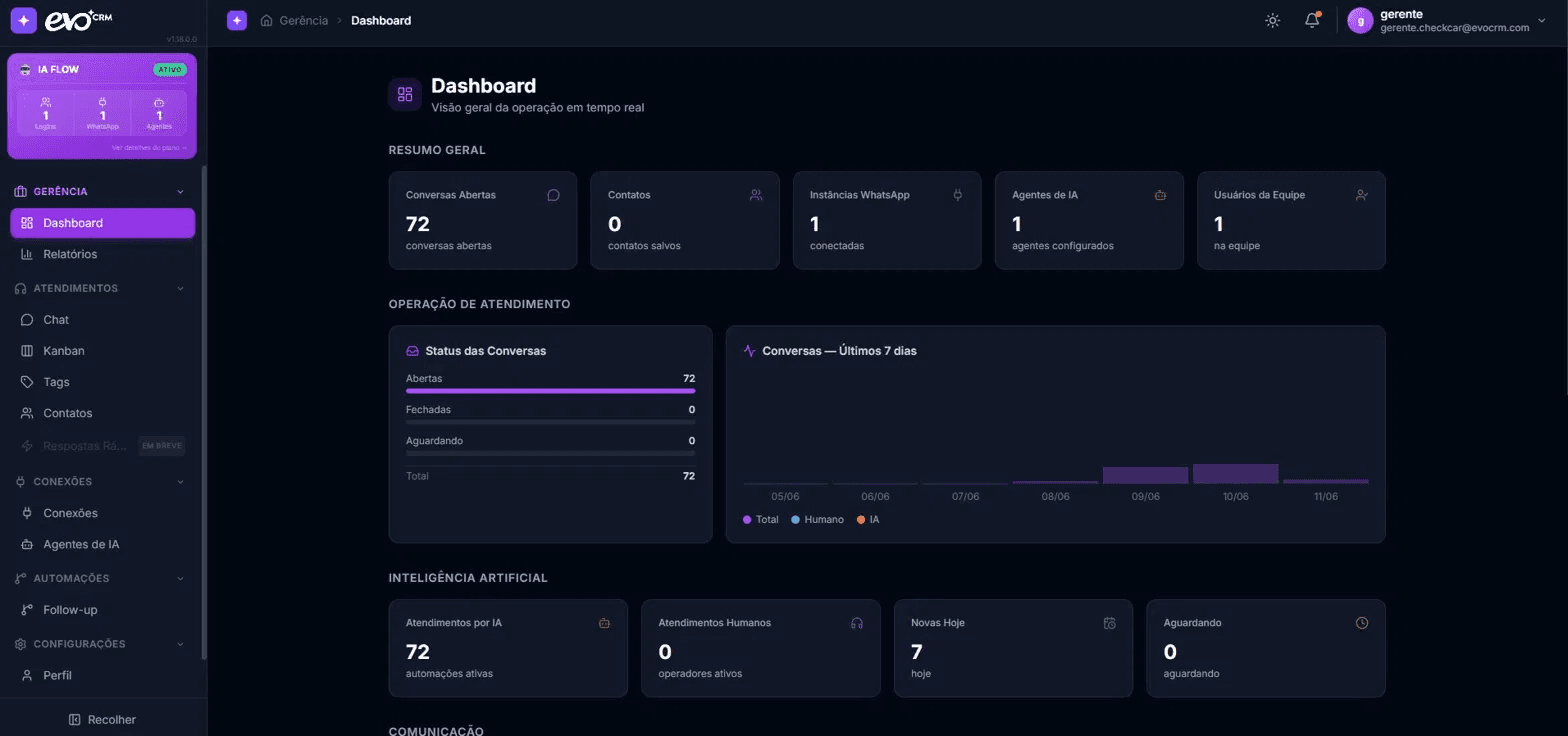Click the Dashboard header grid icon
This screenshot has height=736, width=1568.
point(405,94)
